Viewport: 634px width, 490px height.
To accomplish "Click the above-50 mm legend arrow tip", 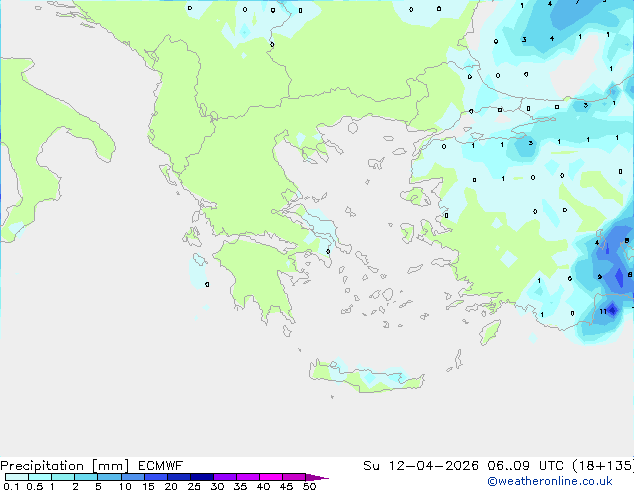I will click(317, 477).
